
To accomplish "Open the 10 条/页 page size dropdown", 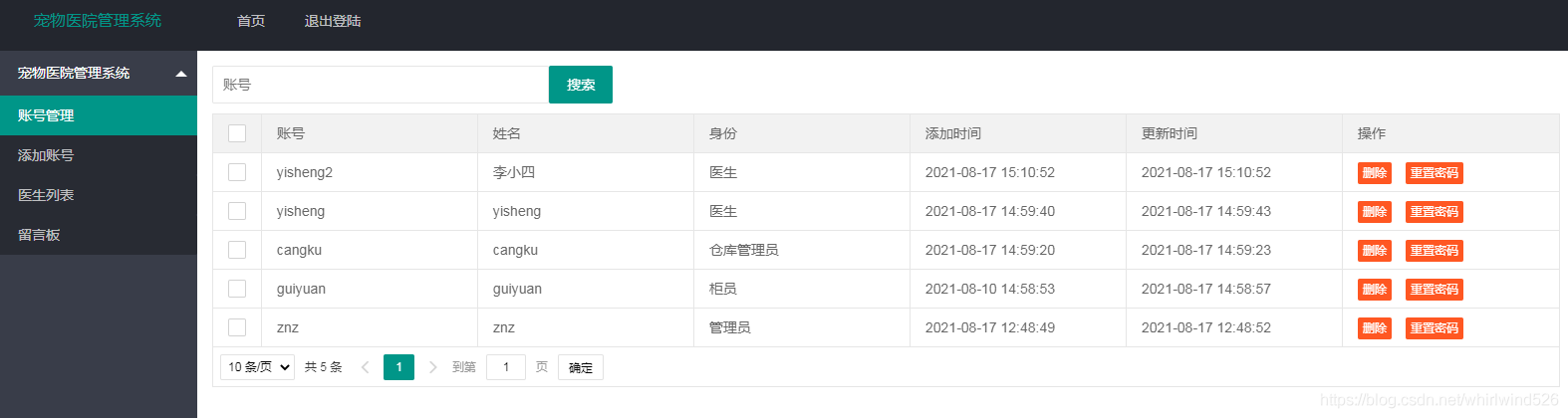I will click(257, 367).
